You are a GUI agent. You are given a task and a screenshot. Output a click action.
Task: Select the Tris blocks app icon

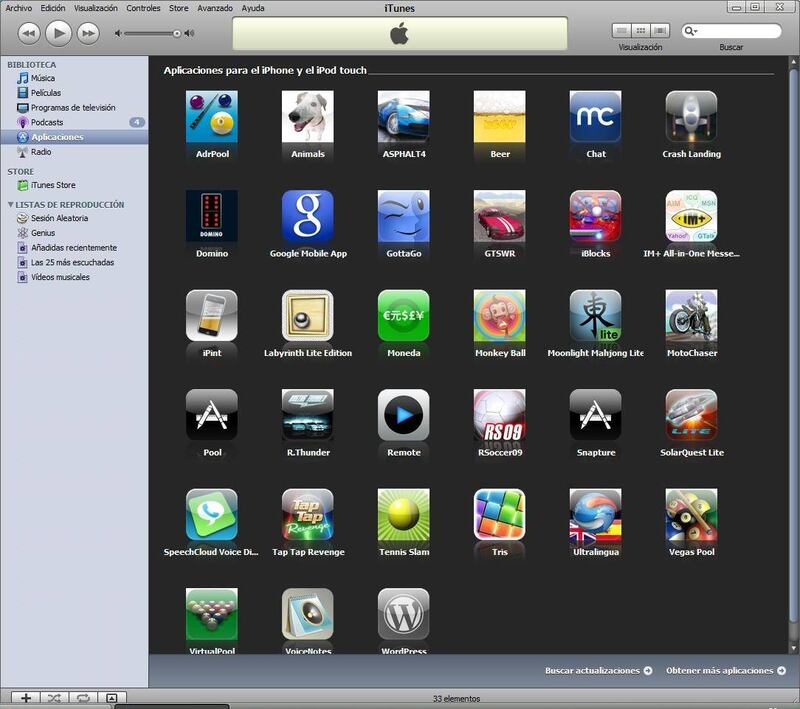pyautogui.click(x=499, y=515)
